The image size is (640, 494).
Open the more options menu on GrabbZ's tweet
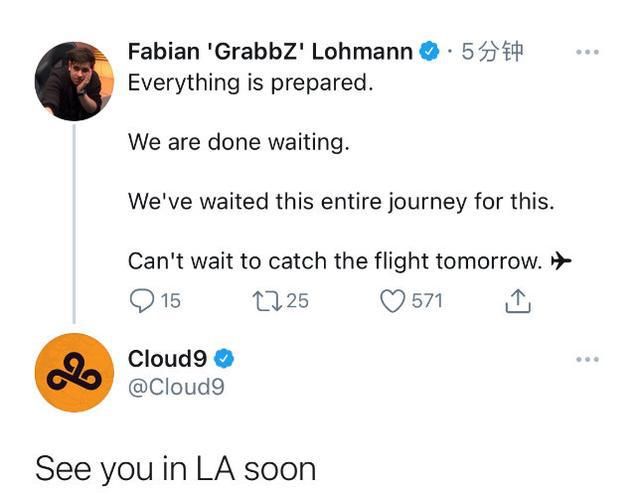point(587,52)
